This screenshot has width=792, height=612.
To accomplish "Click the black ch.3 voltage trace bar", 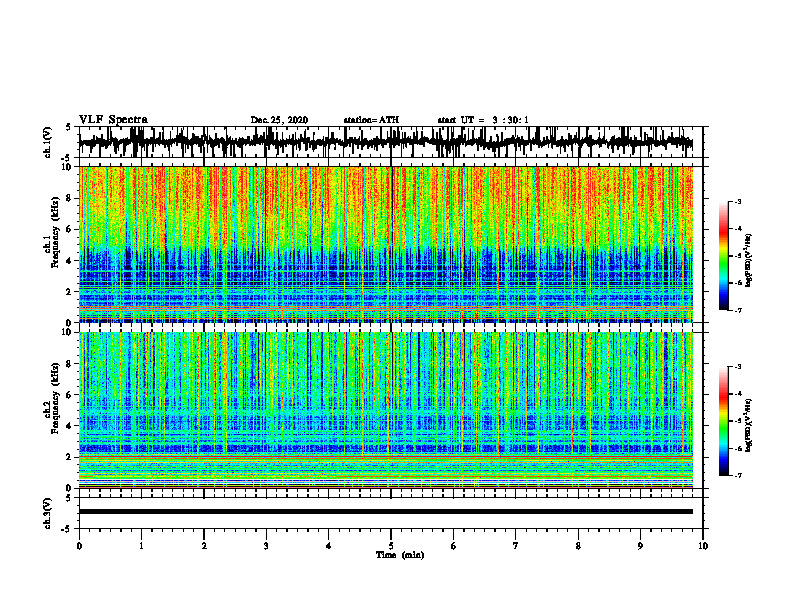I will (386, 512).
